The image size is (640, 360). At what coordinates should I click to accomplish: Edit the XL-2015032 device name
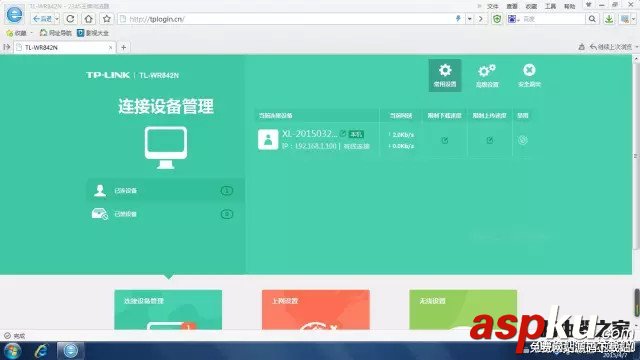coord(343,133)
